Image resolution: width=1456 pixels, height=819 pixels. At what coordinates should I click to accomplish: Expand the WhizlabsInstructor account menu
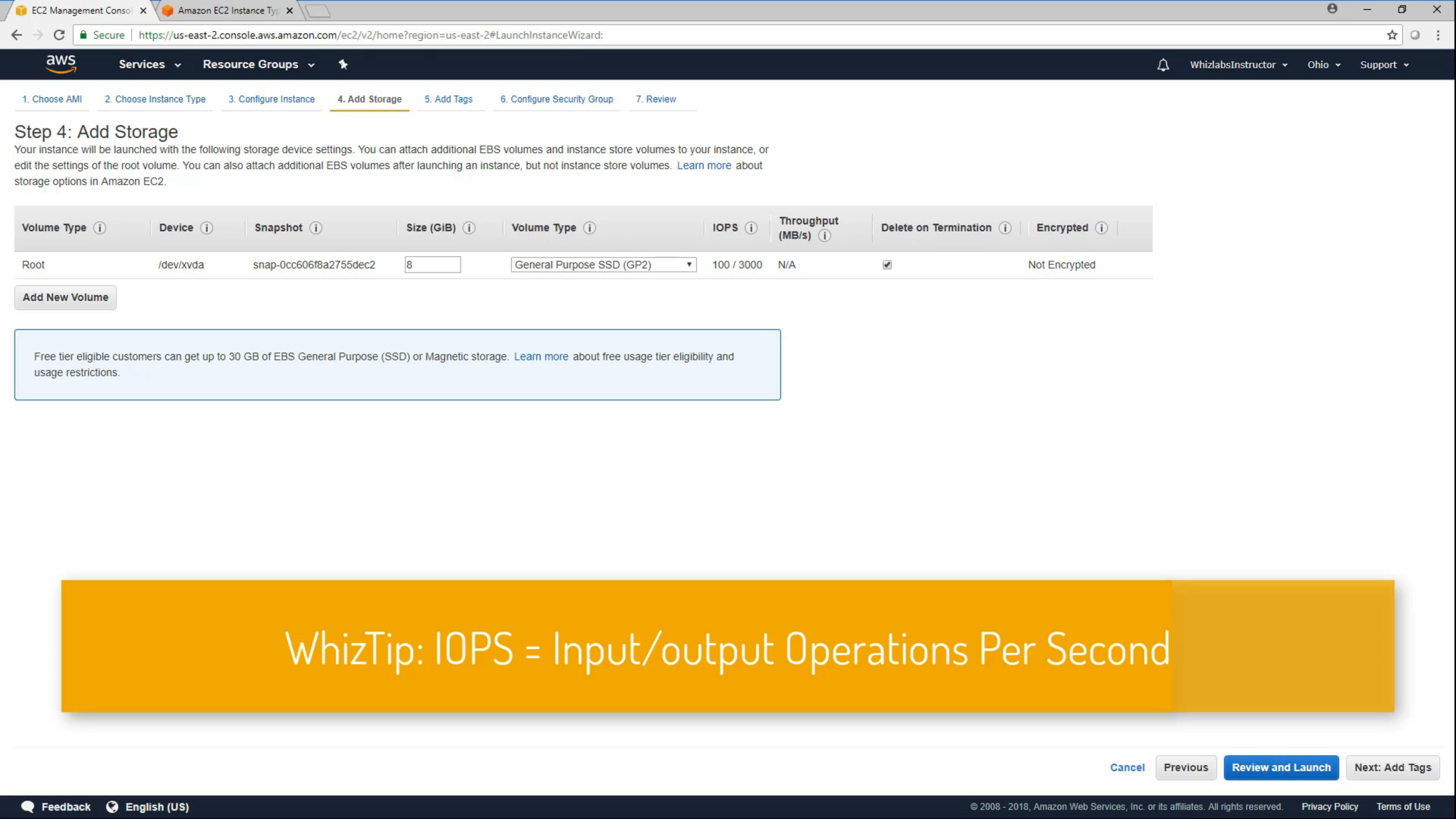(x=1238, y=65)
